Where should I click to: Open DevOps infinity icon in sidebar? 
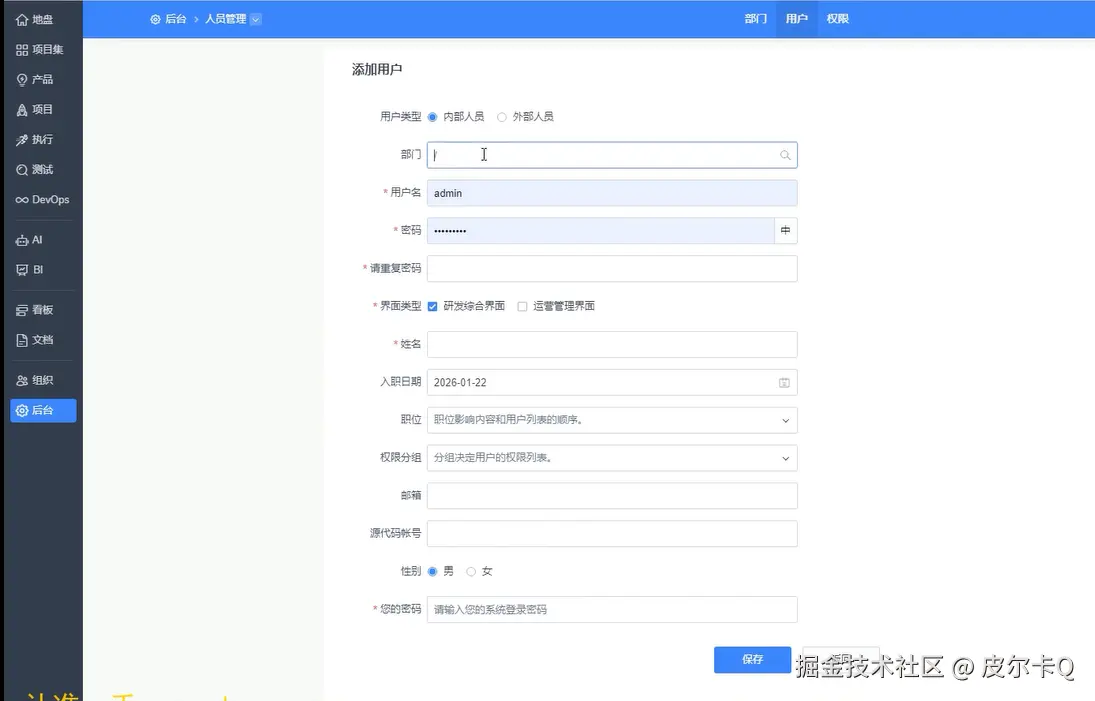tap(22, 200)
